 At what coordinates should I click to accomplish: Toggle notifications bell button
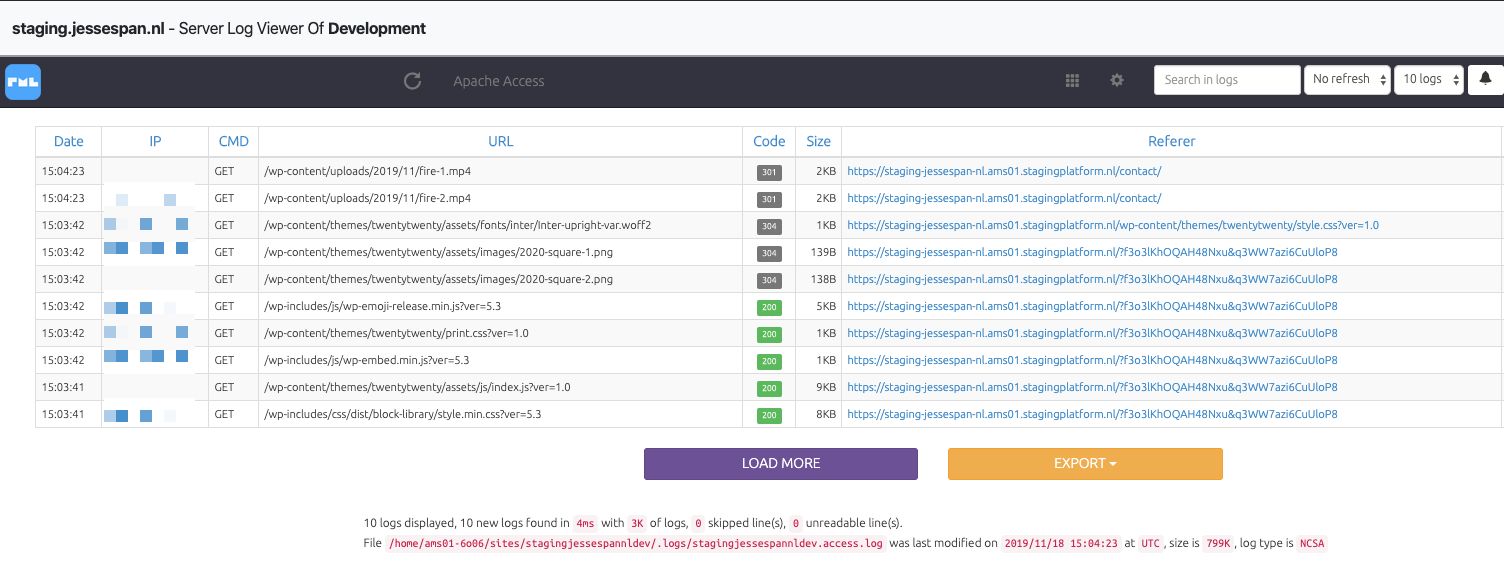coord(1485,79)
